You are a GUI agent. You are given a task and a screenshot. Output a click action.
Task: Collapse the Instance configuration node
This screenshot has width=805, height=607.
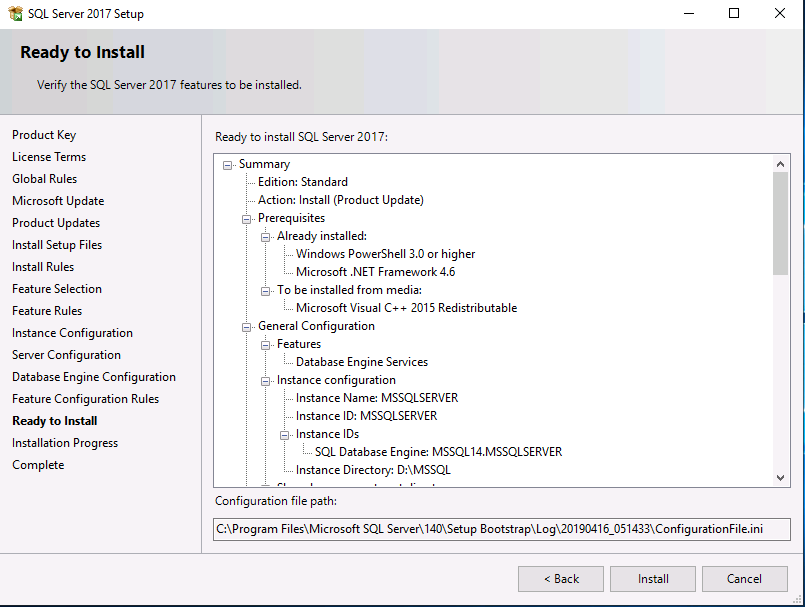(x=265, y=381)
